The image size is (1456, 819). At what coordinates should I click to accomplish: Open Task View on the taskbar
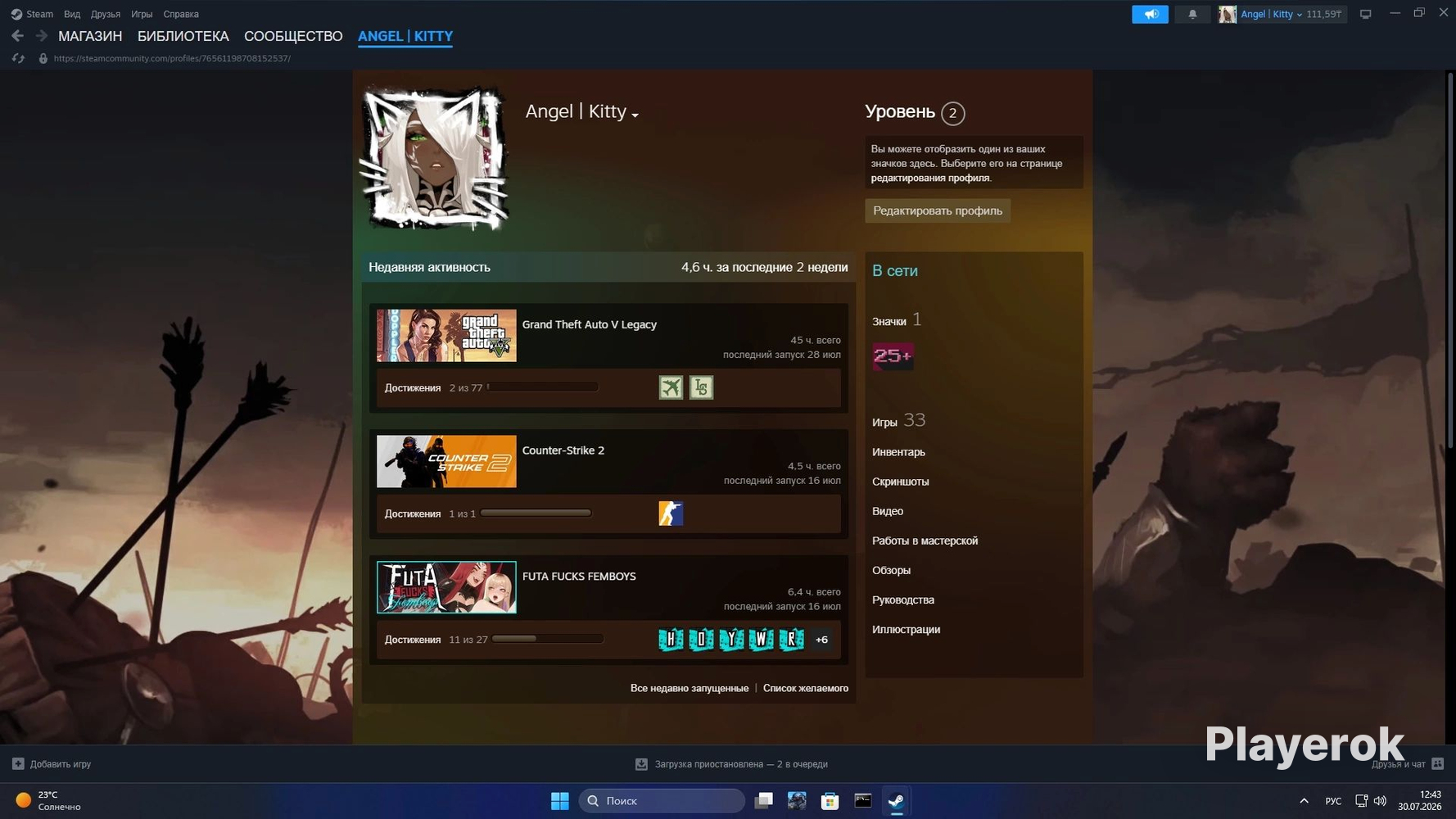(x=763, y=801)
